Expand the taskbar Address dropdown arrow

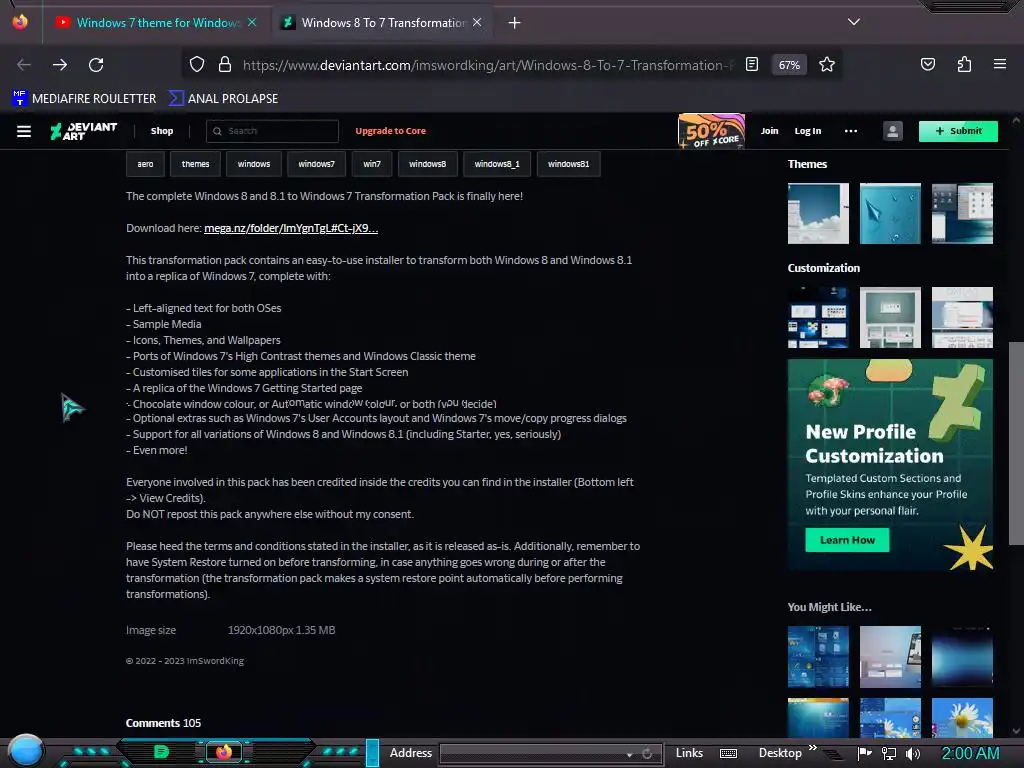(629, 754)
